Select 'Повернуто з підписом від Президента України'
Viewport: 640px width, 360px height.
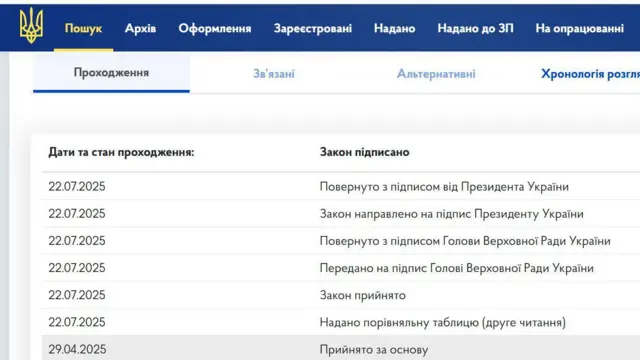[444, 187]
